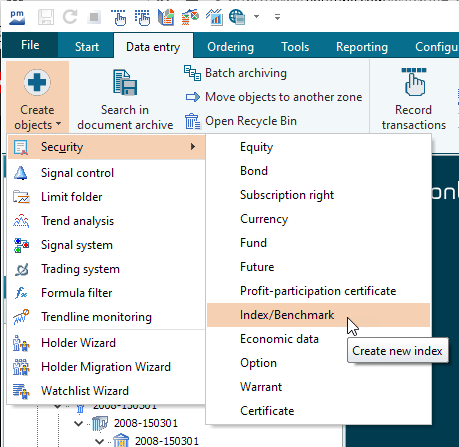The image size is (459, 447).
Task: Click Move objects to another zone
Action: coord(283,97)
